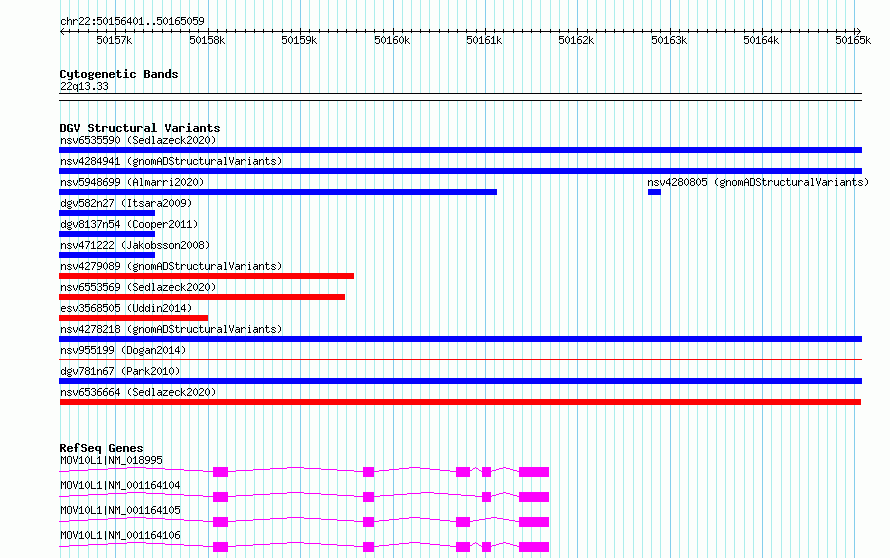Click the last large exon of NM_001164105
This screenshot has width=890, height=558.
pos(534,522)
